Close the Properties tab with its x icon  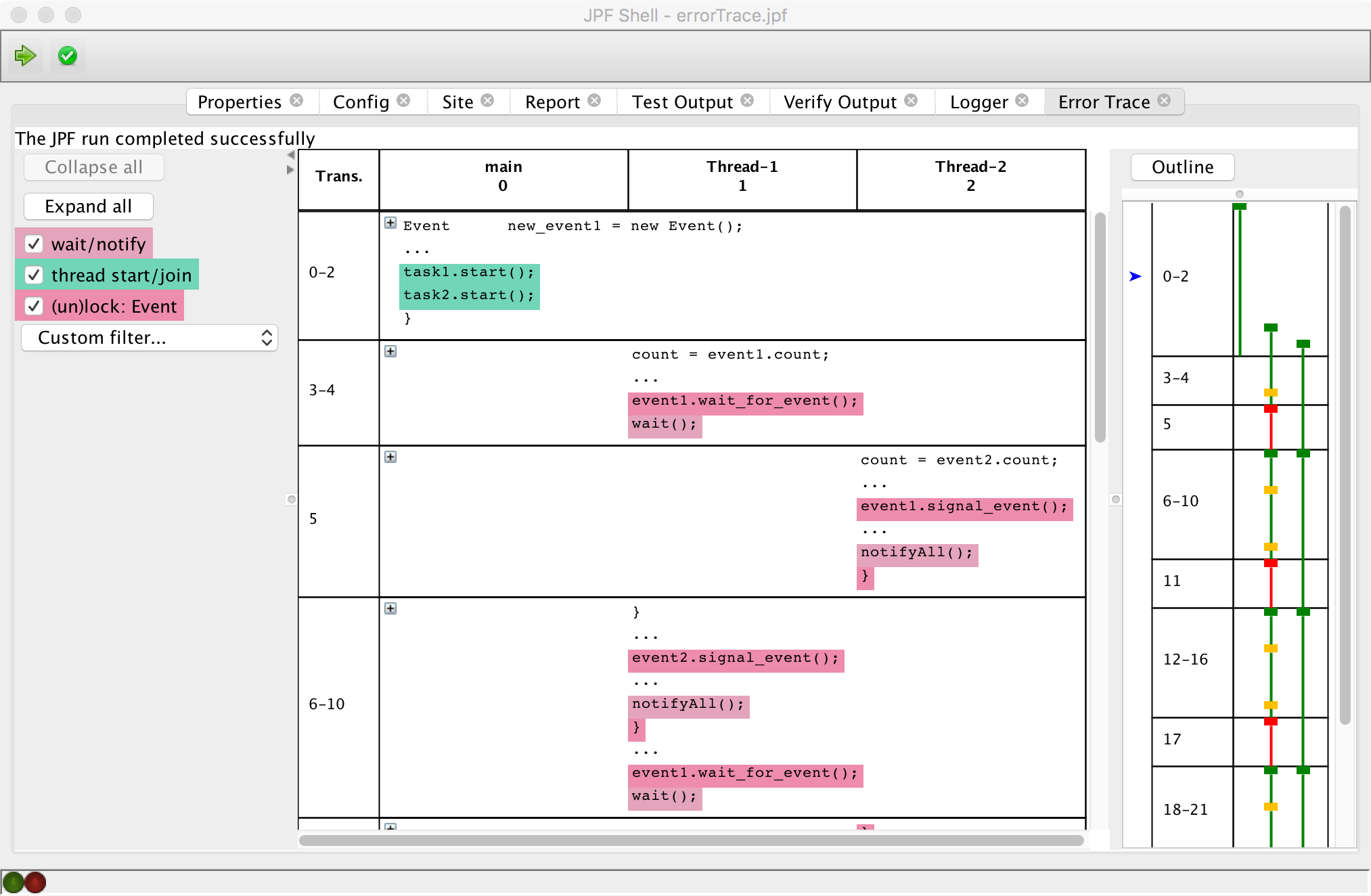(296, 101)
